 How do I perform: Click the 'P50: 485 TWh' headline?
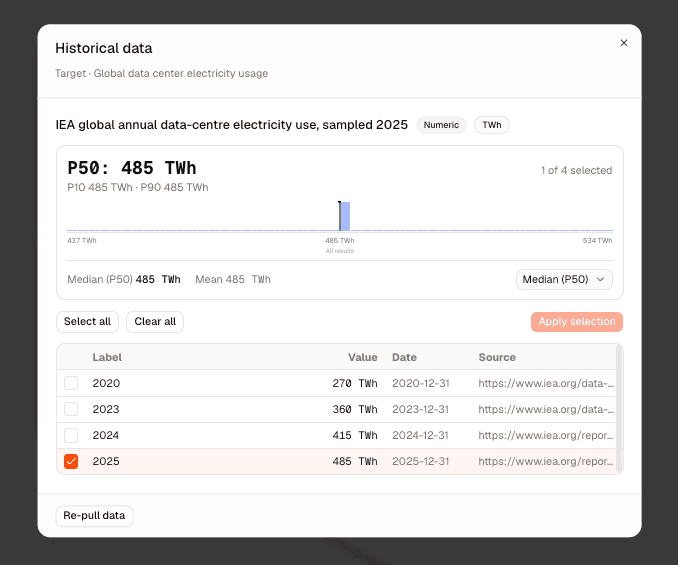pyautogui.click(x=132, y=168)
